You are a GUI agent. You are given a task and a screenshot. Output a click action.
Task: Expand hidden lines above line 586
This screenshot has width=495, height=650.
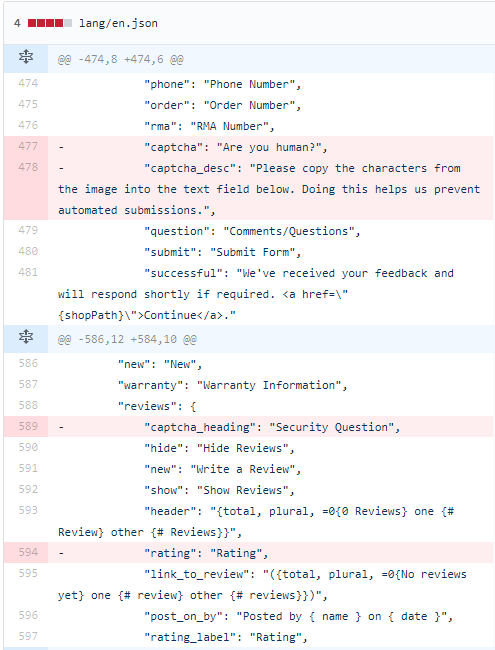[26, 337]
